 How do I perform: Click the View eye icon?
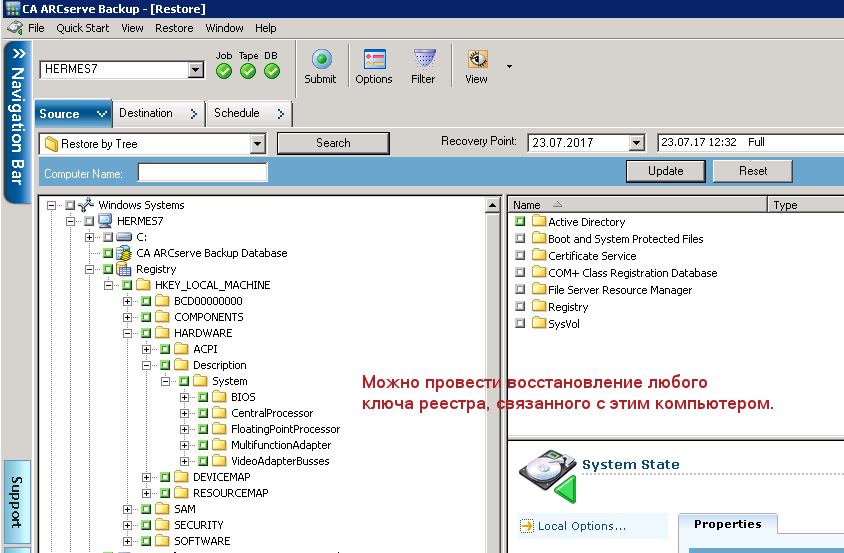point(477,59)
